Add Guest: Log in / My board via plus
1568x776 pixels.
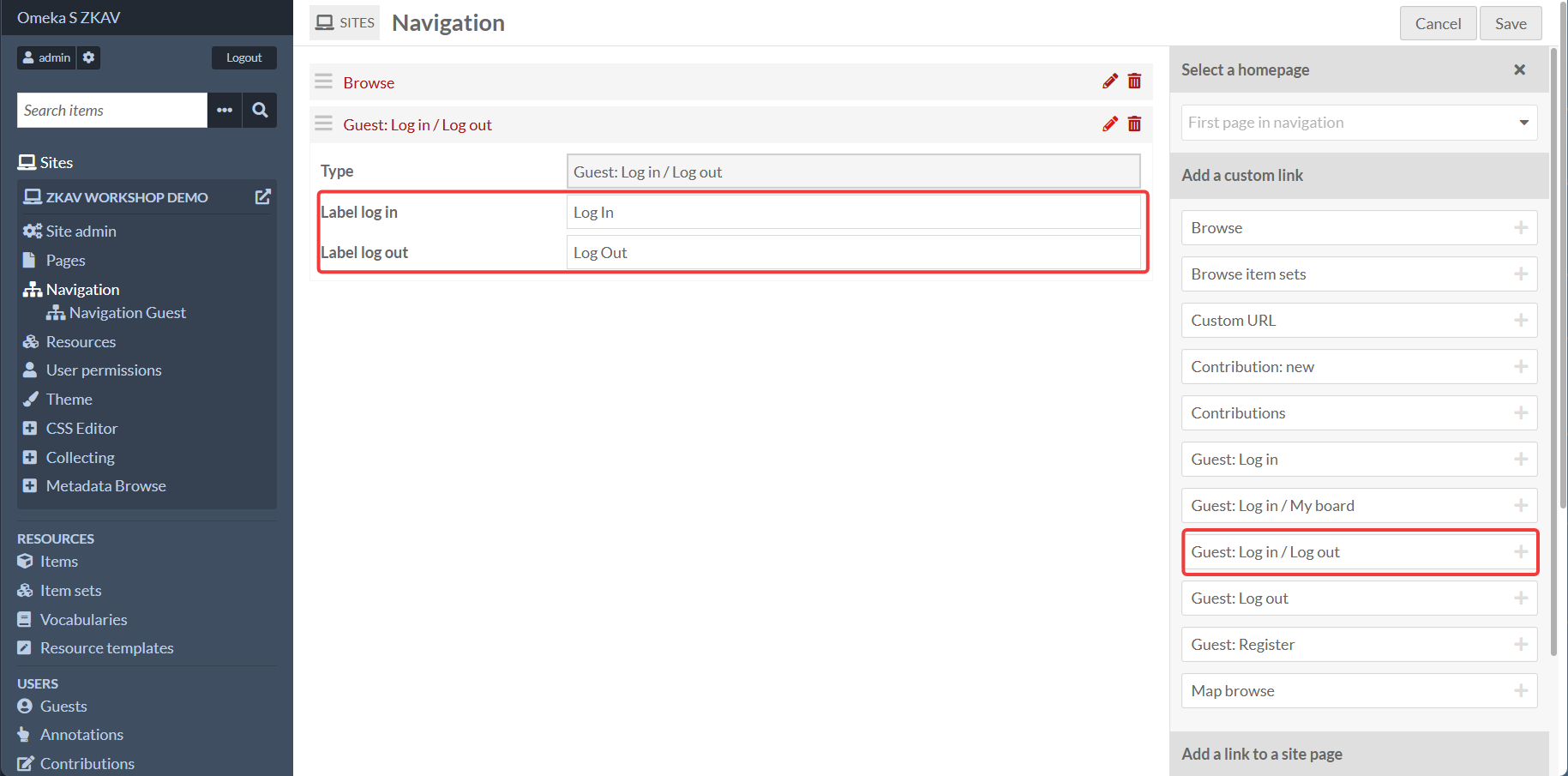[1521, 505]
